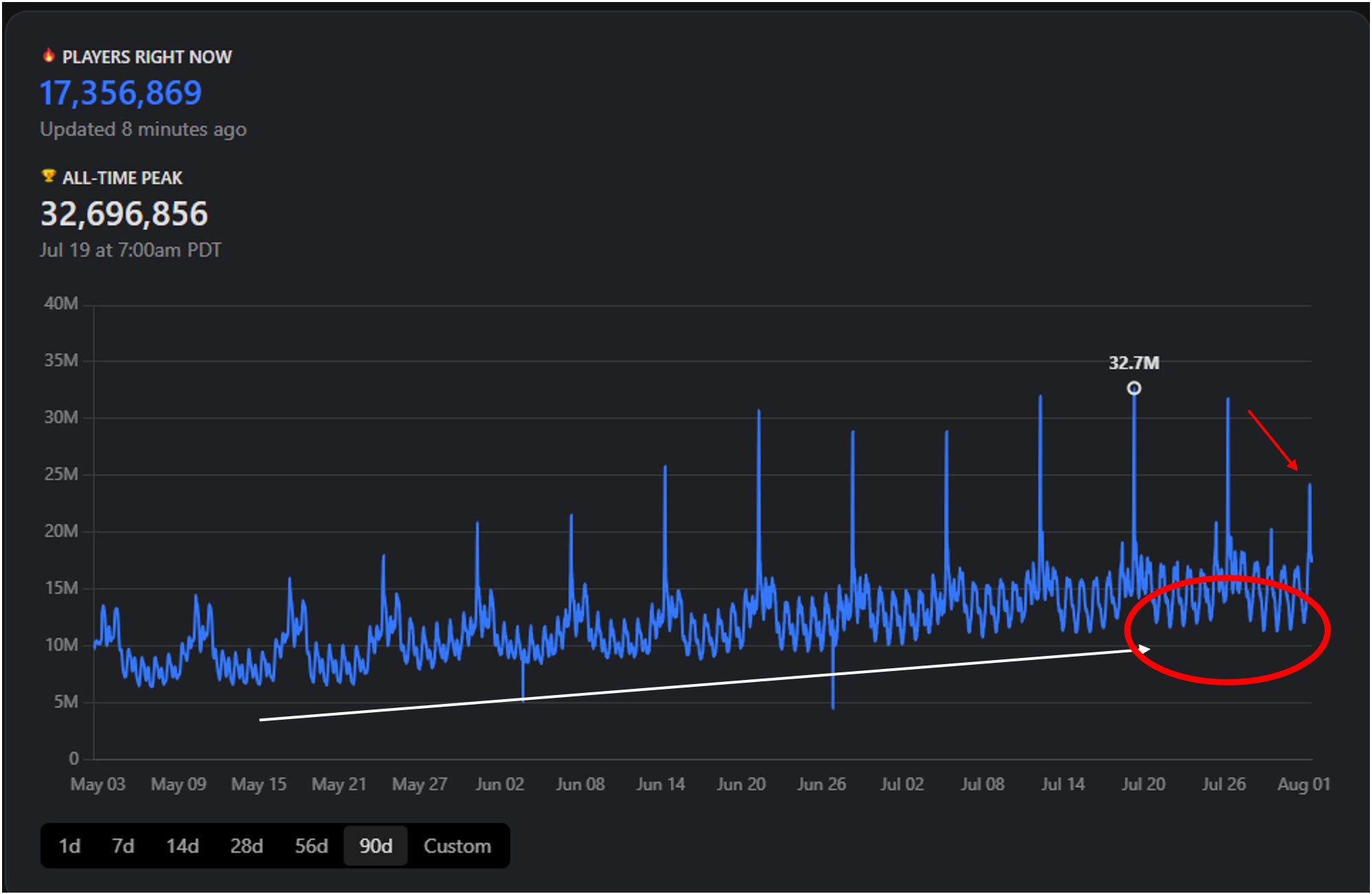Open the Custom date range option
The image size is (1372, 894).
pos(457,846)
